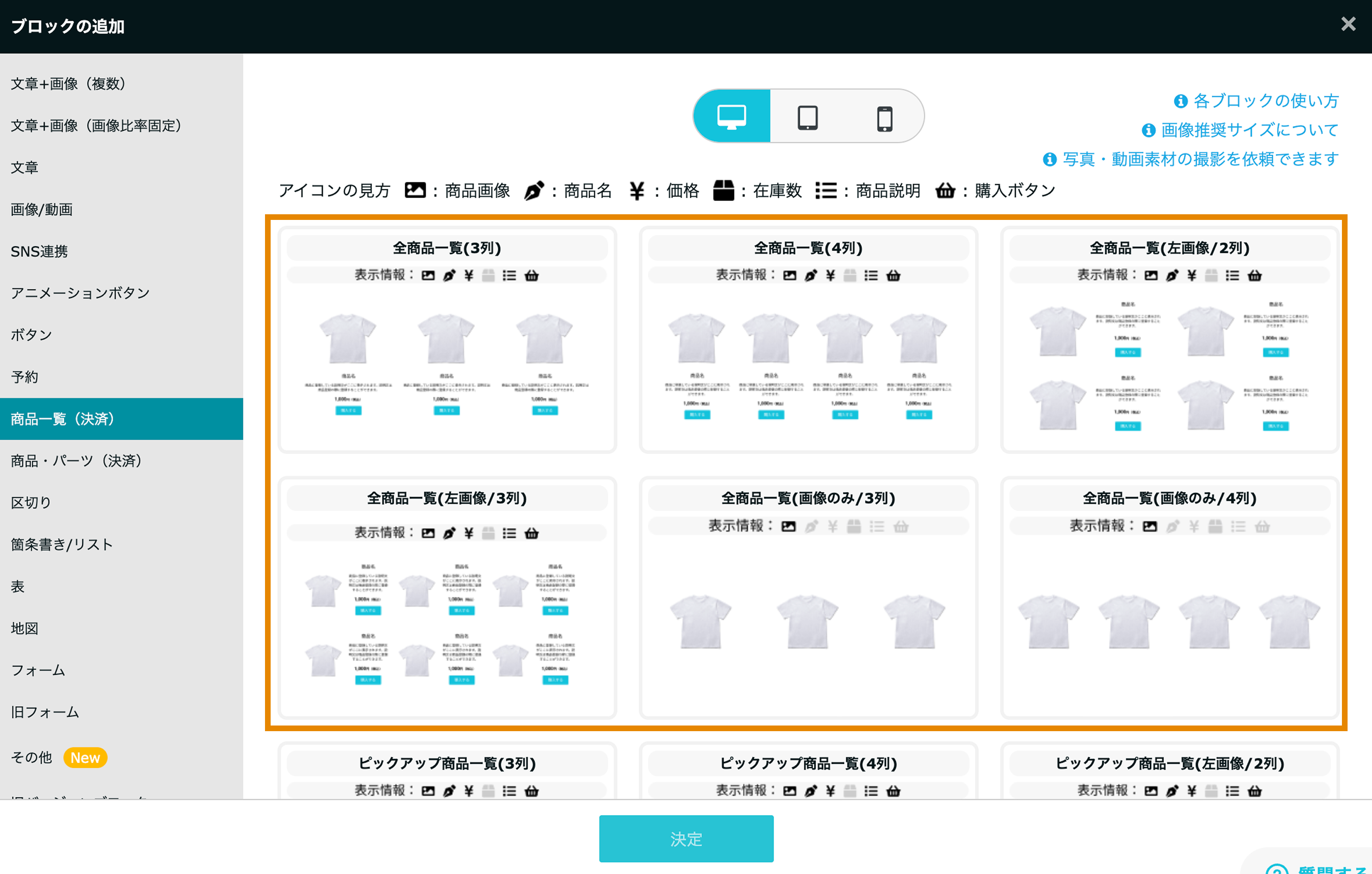This screenshot has height=874, width=1372.
Task: Select 画像/動画 category
Action: pos(121,209)
